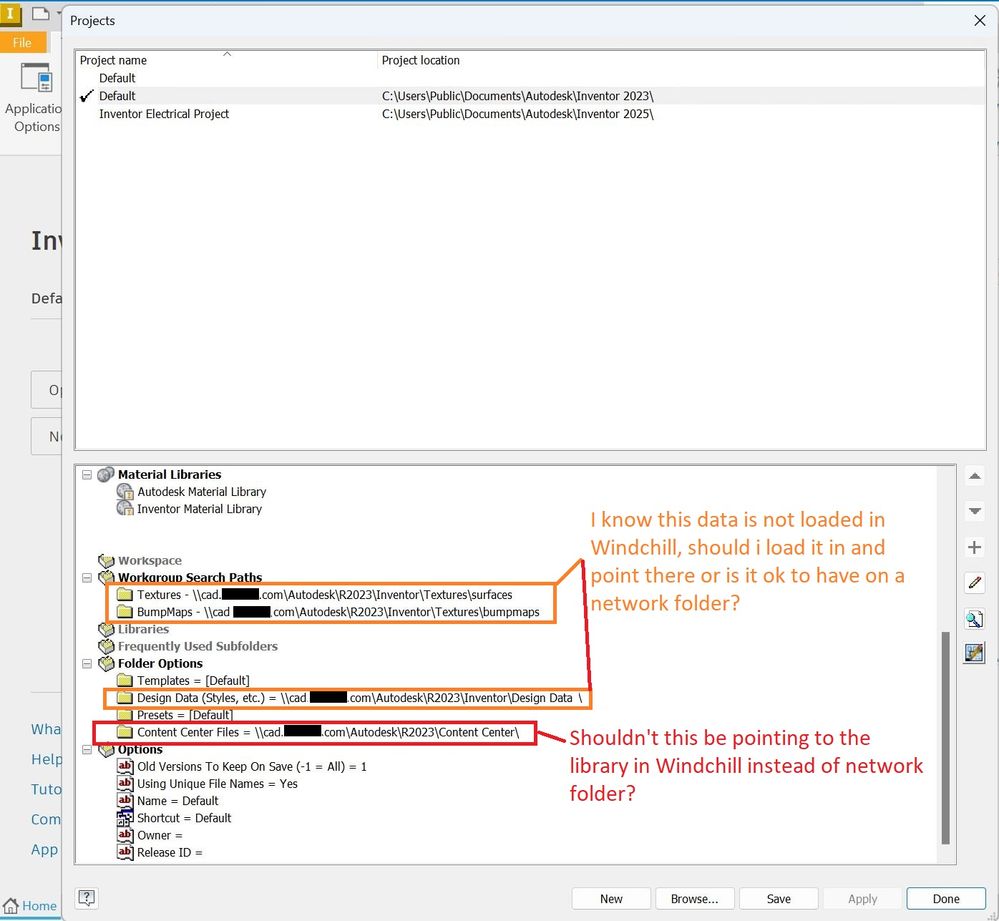The image size is (999, 921).
Task: Click the Browse... button
Action: [x=694, y=899]
